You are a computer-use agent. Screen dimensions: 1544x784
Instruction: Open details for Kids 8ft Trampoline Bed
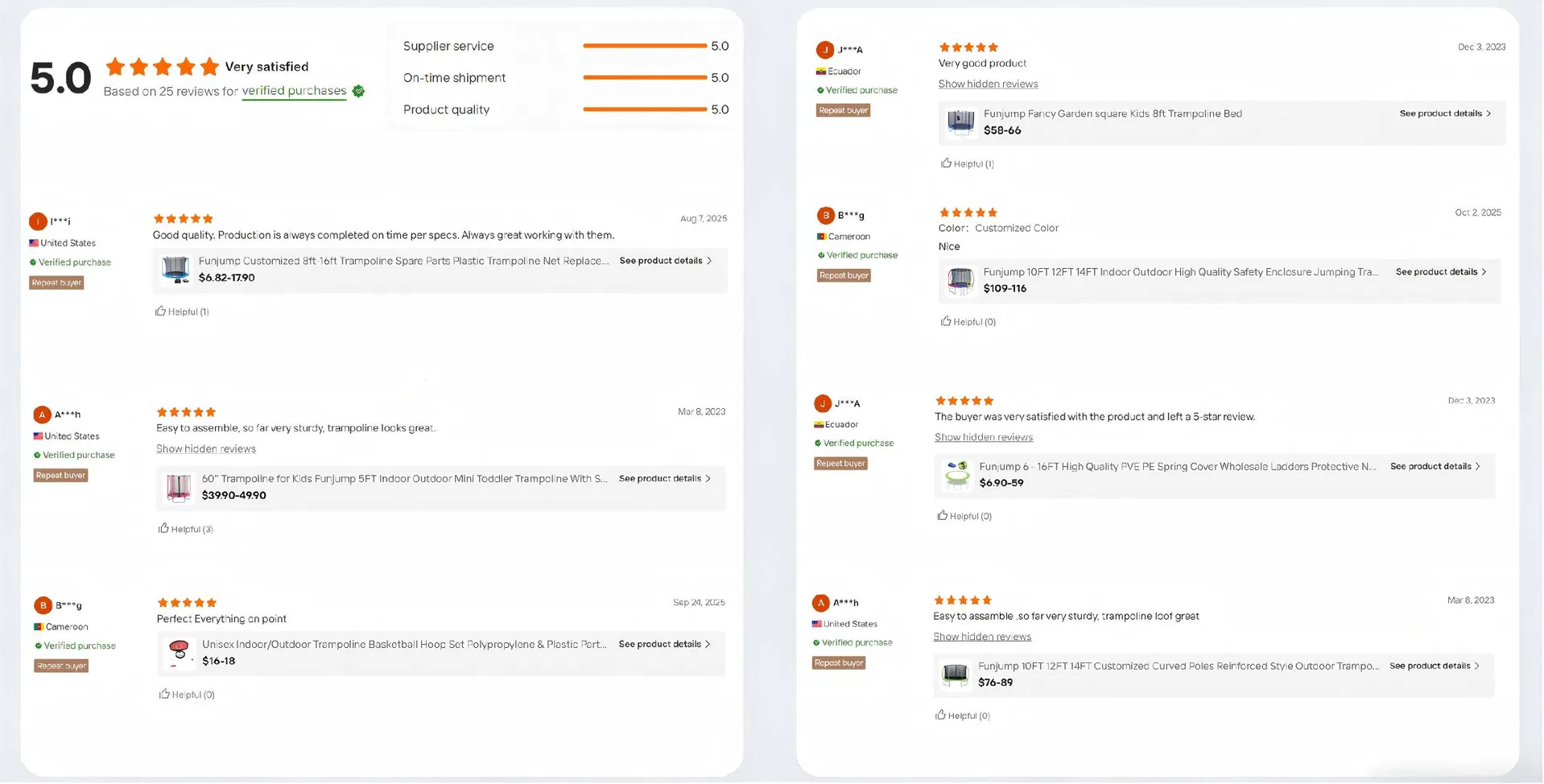coord(1445,113)
